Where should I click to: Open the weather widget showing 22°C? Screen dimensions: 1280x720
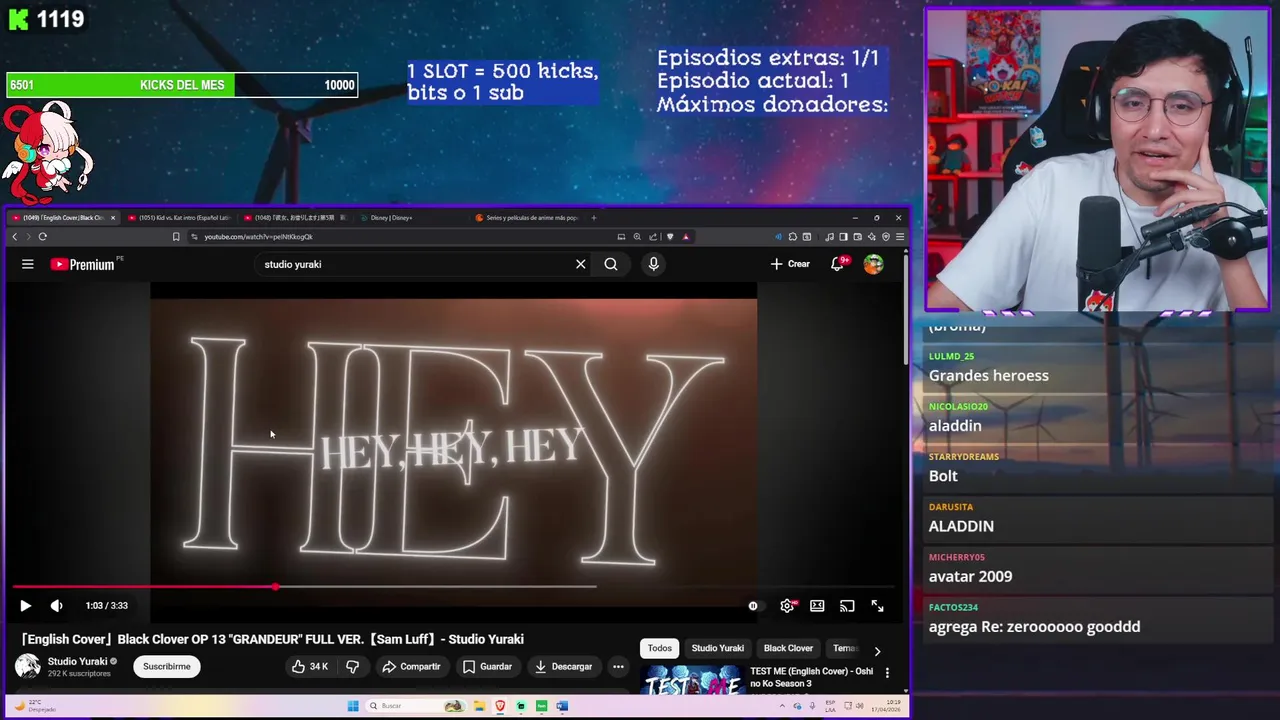coord(36,706)
